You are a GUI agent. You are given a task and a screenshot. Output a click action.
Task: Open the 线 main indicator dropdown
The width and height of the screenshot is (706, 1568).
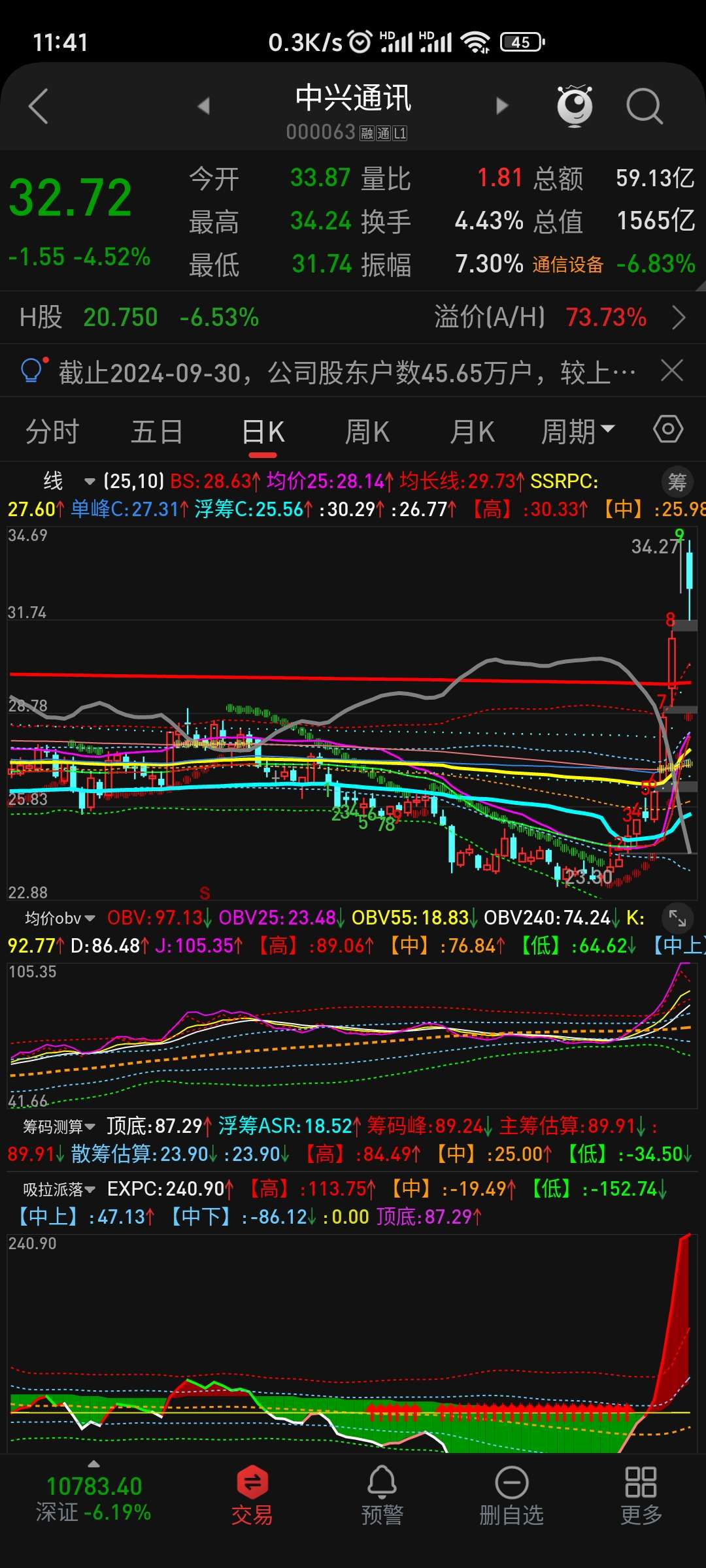pyautogui.click(x=69, y=482)
